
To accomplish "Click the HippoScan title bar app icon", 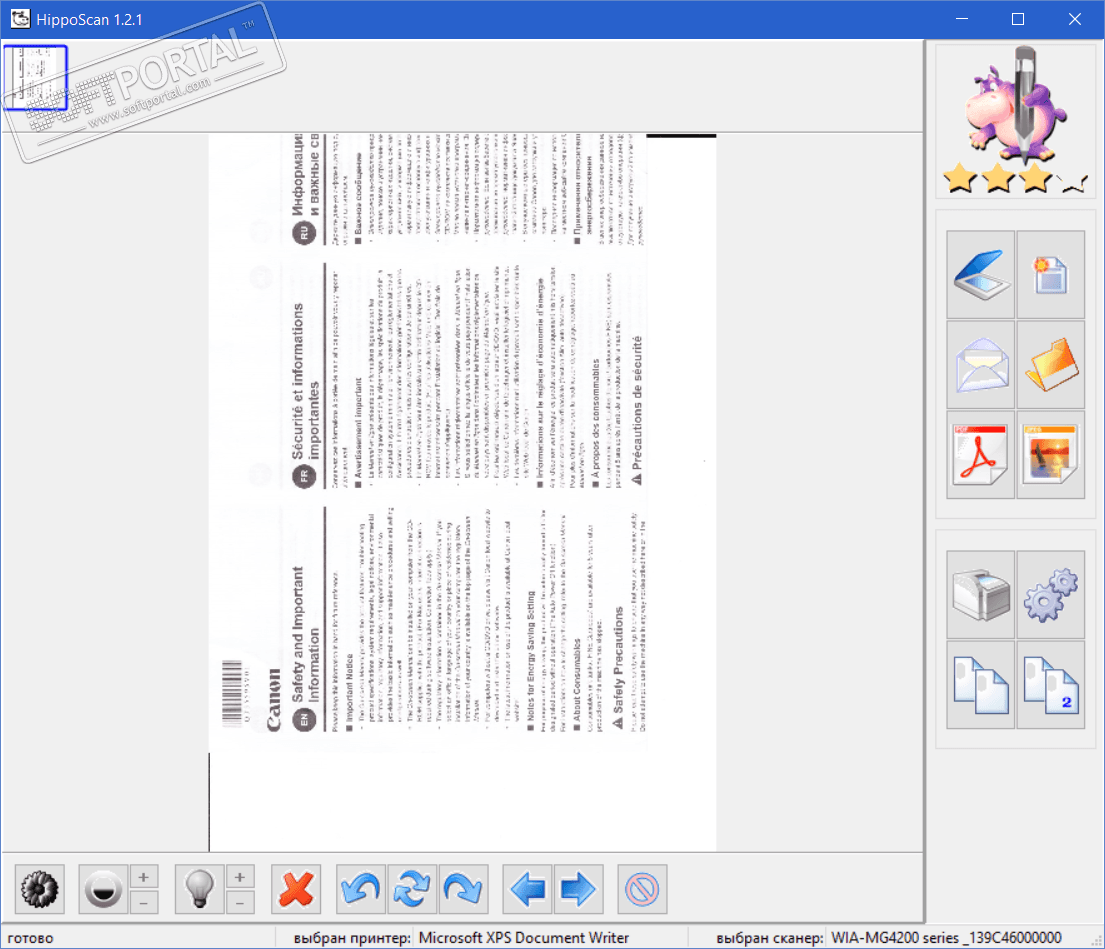I will [20, 19].
